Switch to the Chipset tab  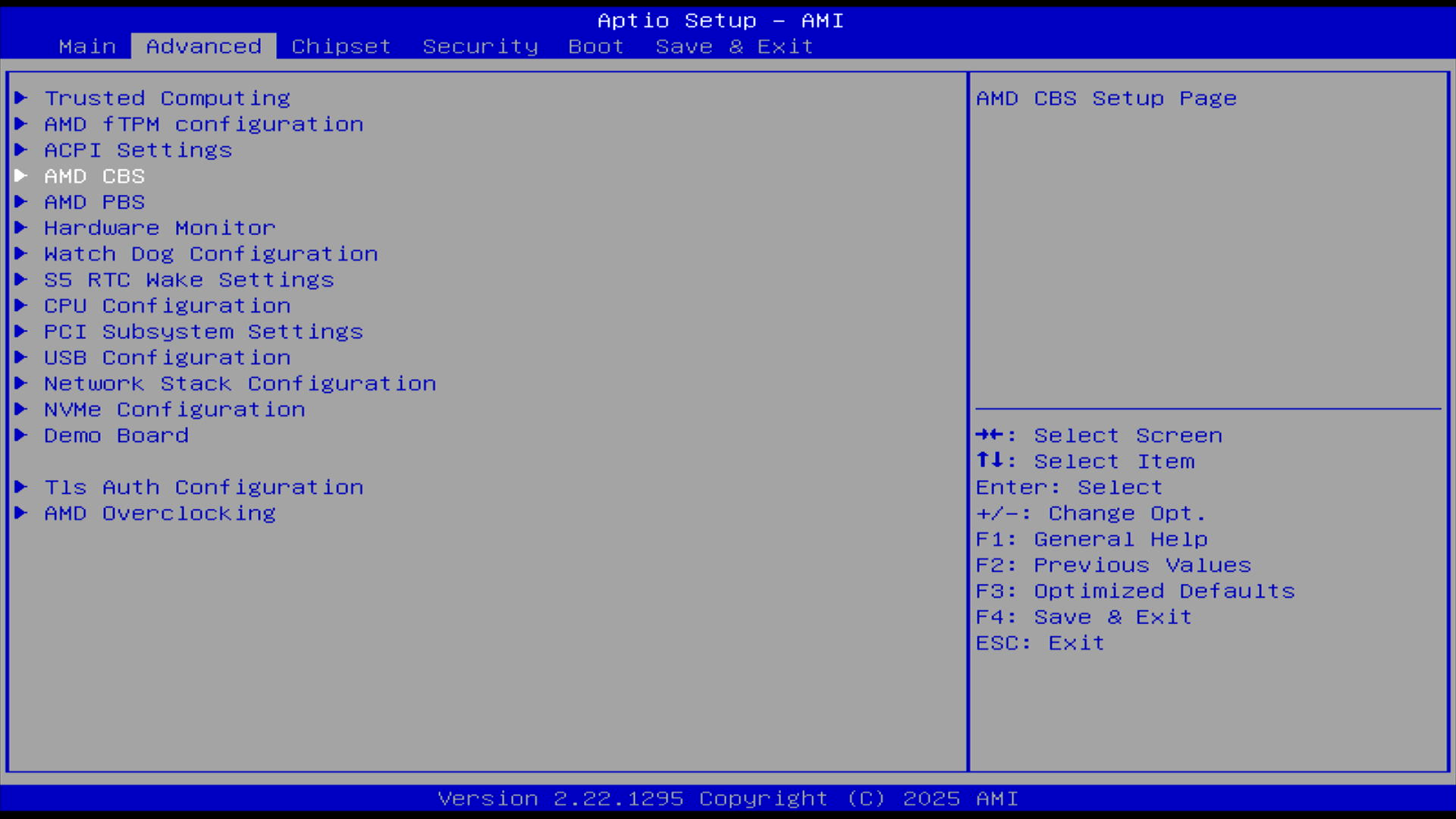tap(341, 47)
